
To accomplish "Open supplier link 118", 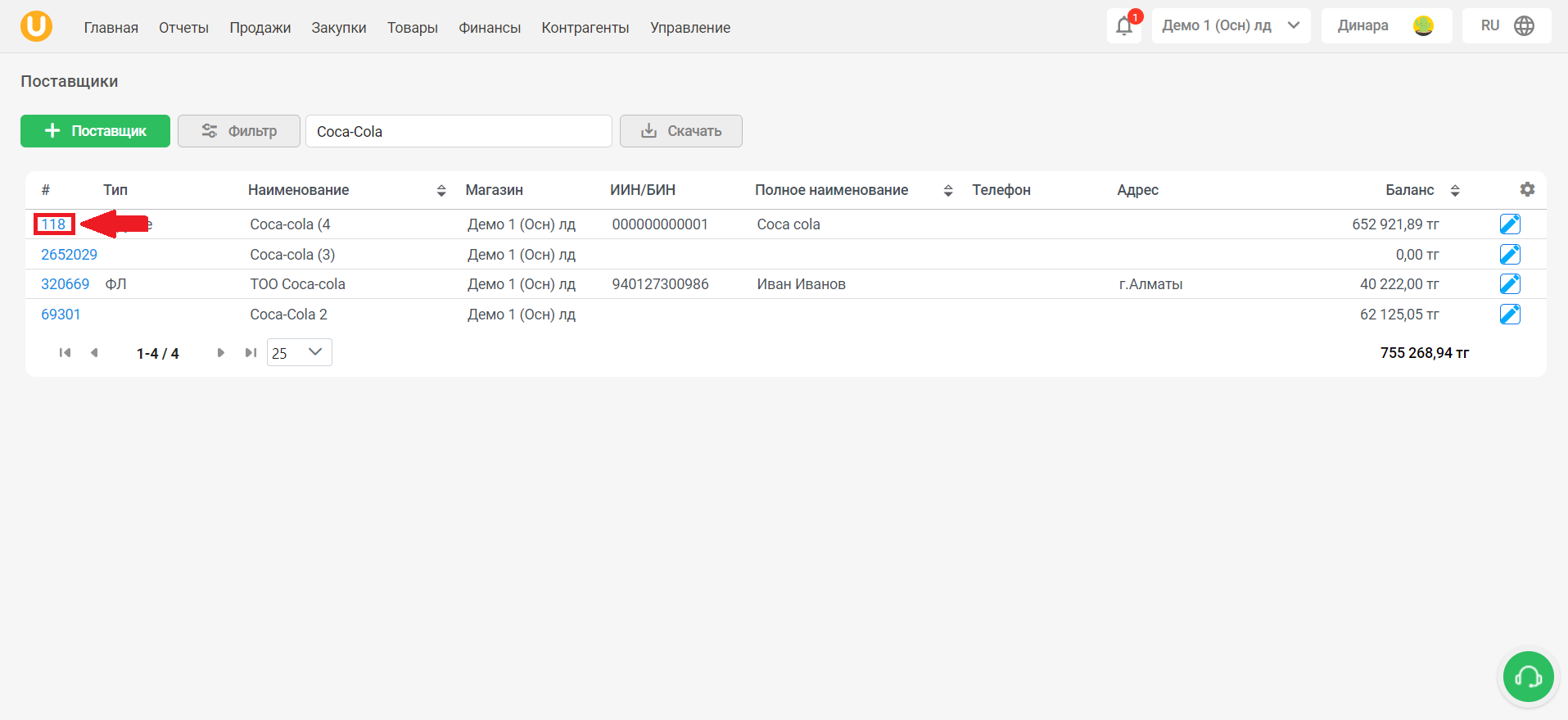I will click(53, 224).
